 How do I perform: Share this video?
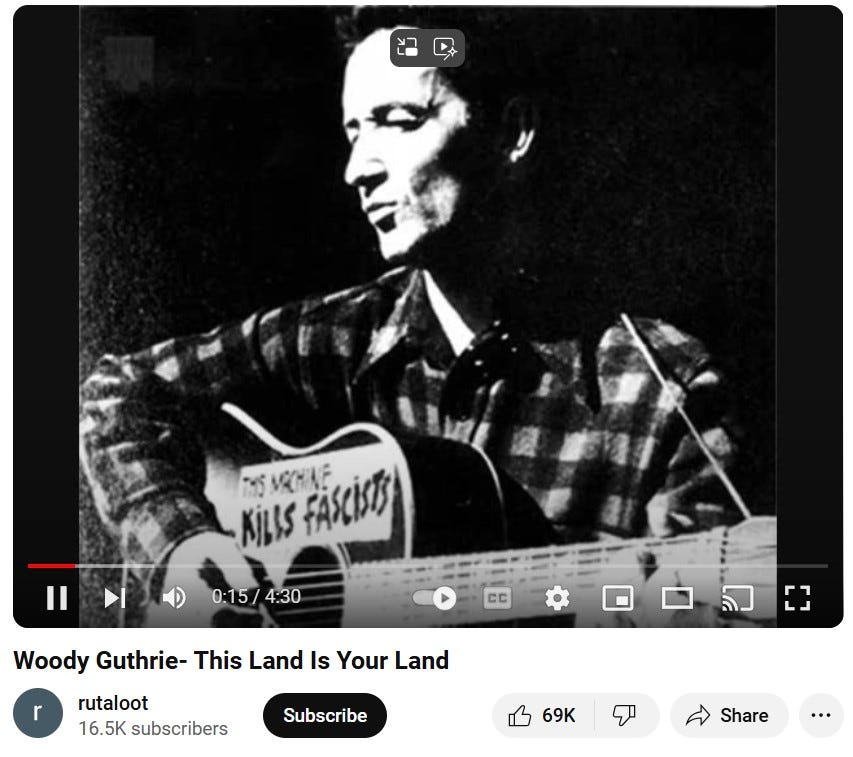click(728, 715)
